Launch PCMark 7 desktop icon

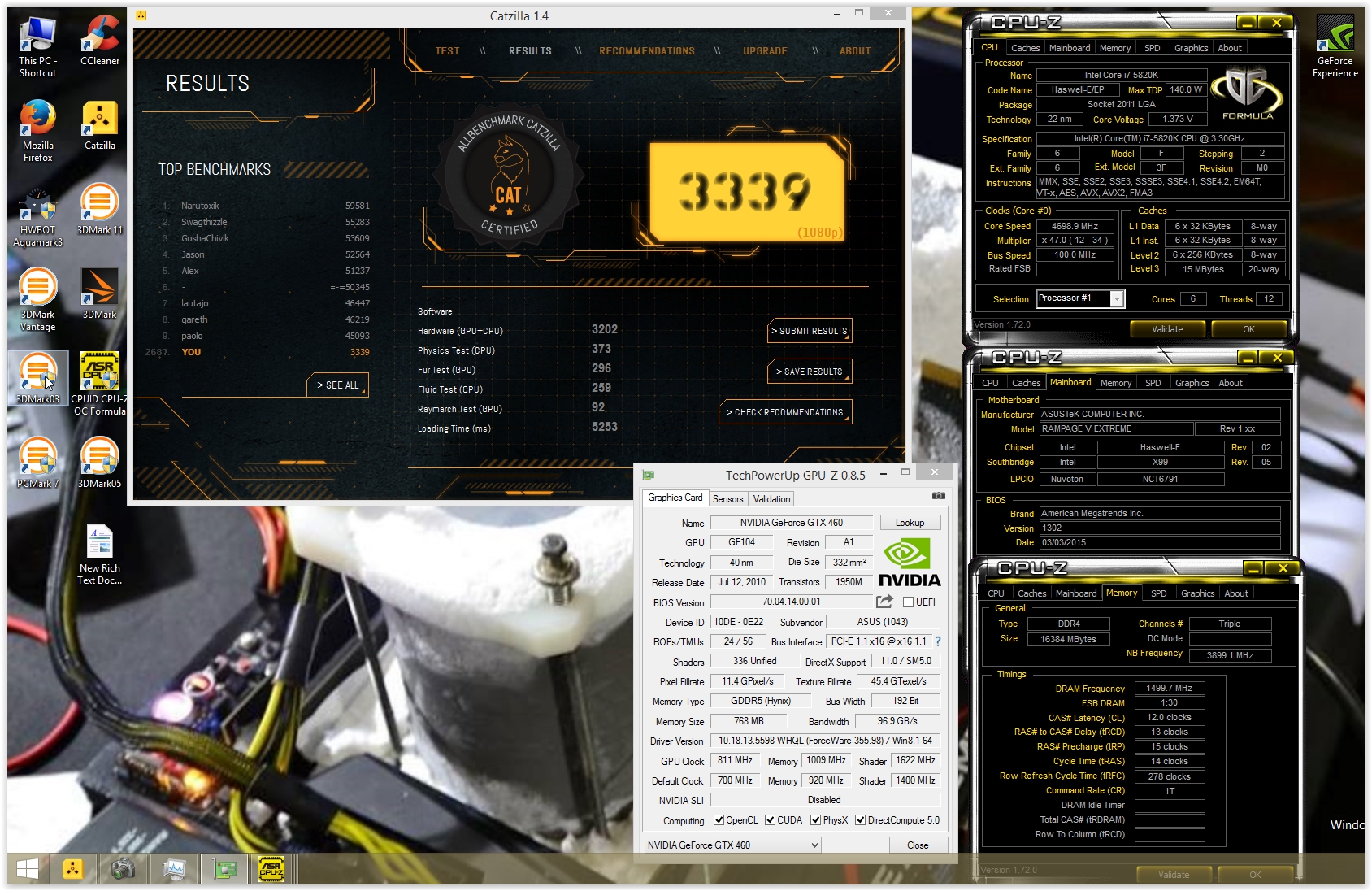point(37,463)
